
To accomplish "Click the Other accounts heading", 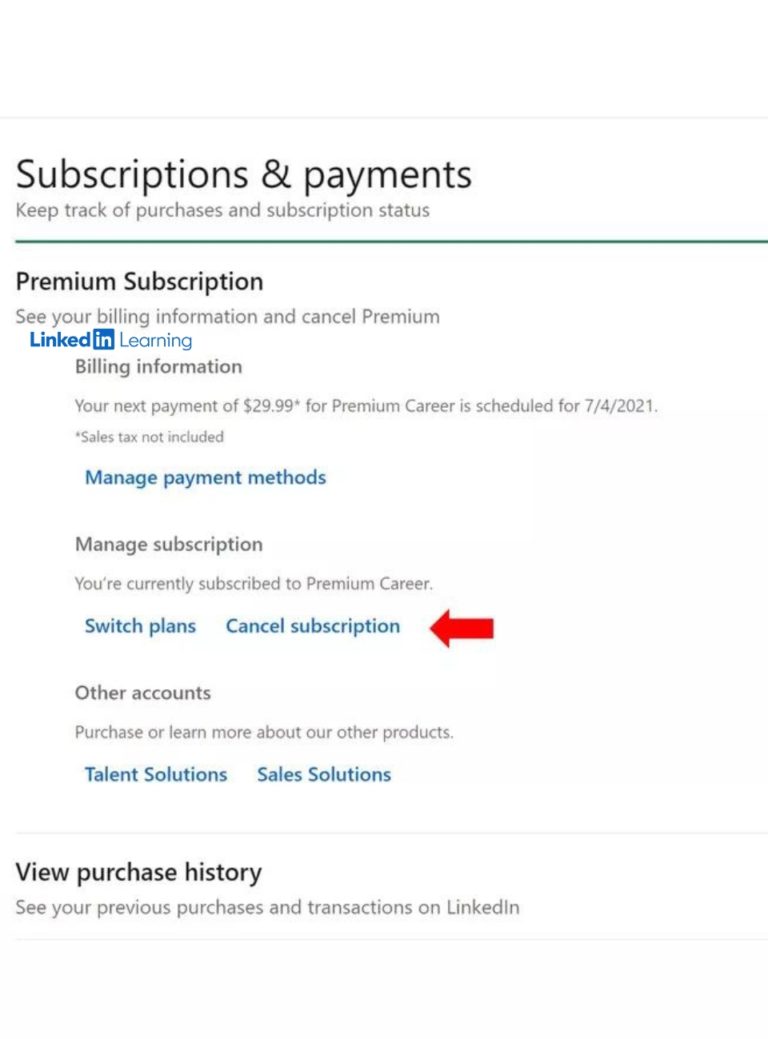I will [x=142, y=693].
